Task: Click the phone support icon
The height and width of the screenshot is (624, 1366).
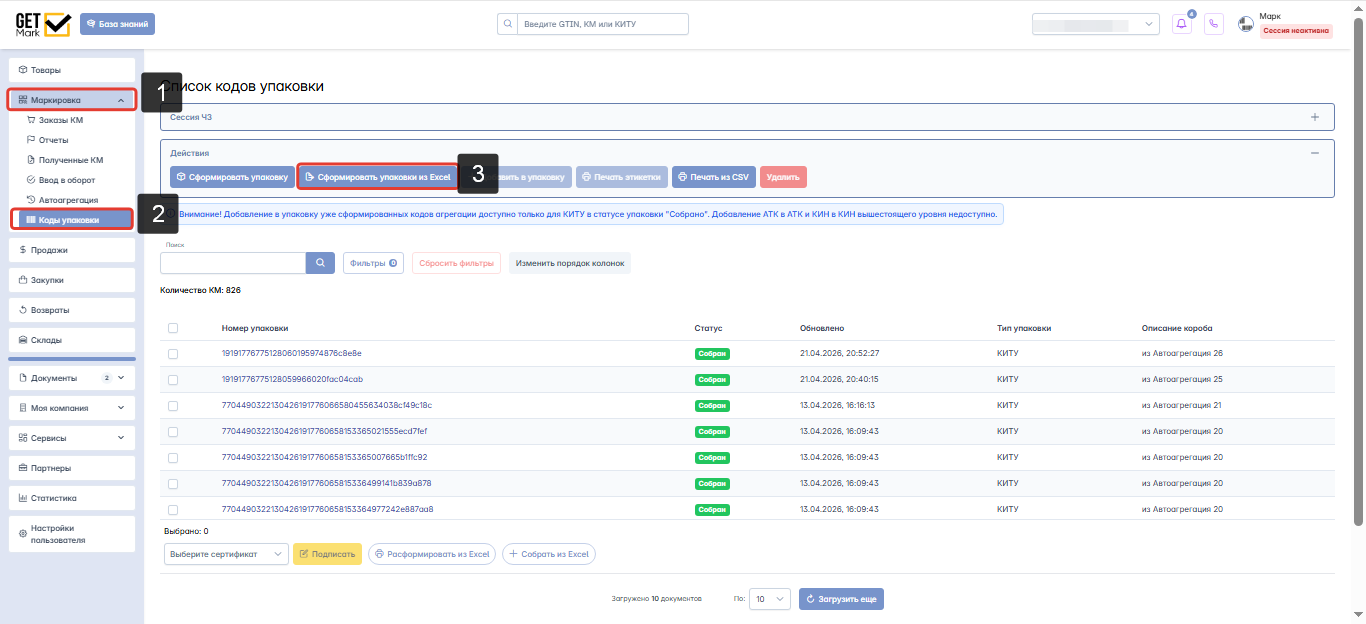Action: coord(1214,24)
